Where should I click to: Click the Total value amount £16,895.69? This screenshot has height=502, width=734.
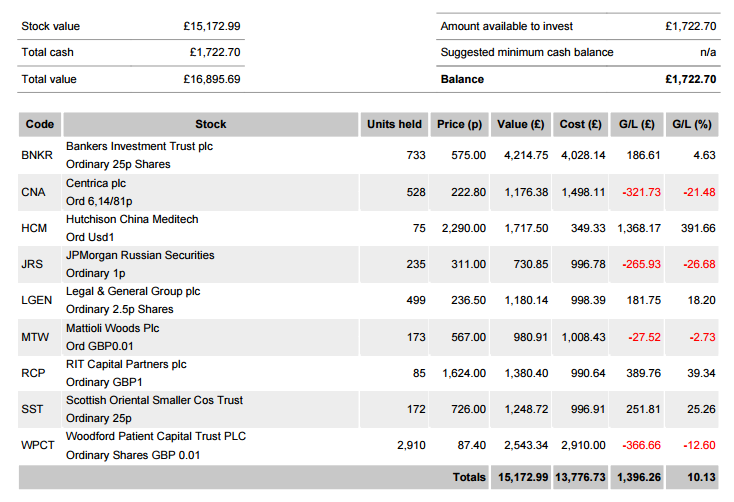click(212, 79)
